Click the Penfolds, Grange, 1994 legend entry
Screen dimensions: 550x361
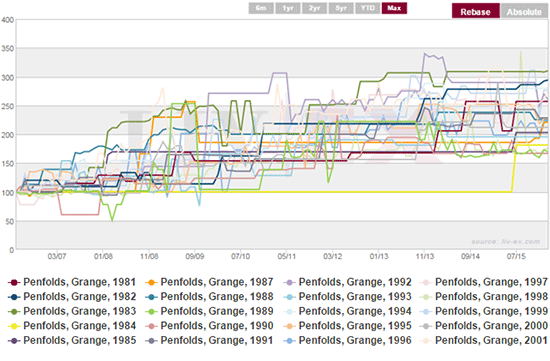[x=347, y=311]
